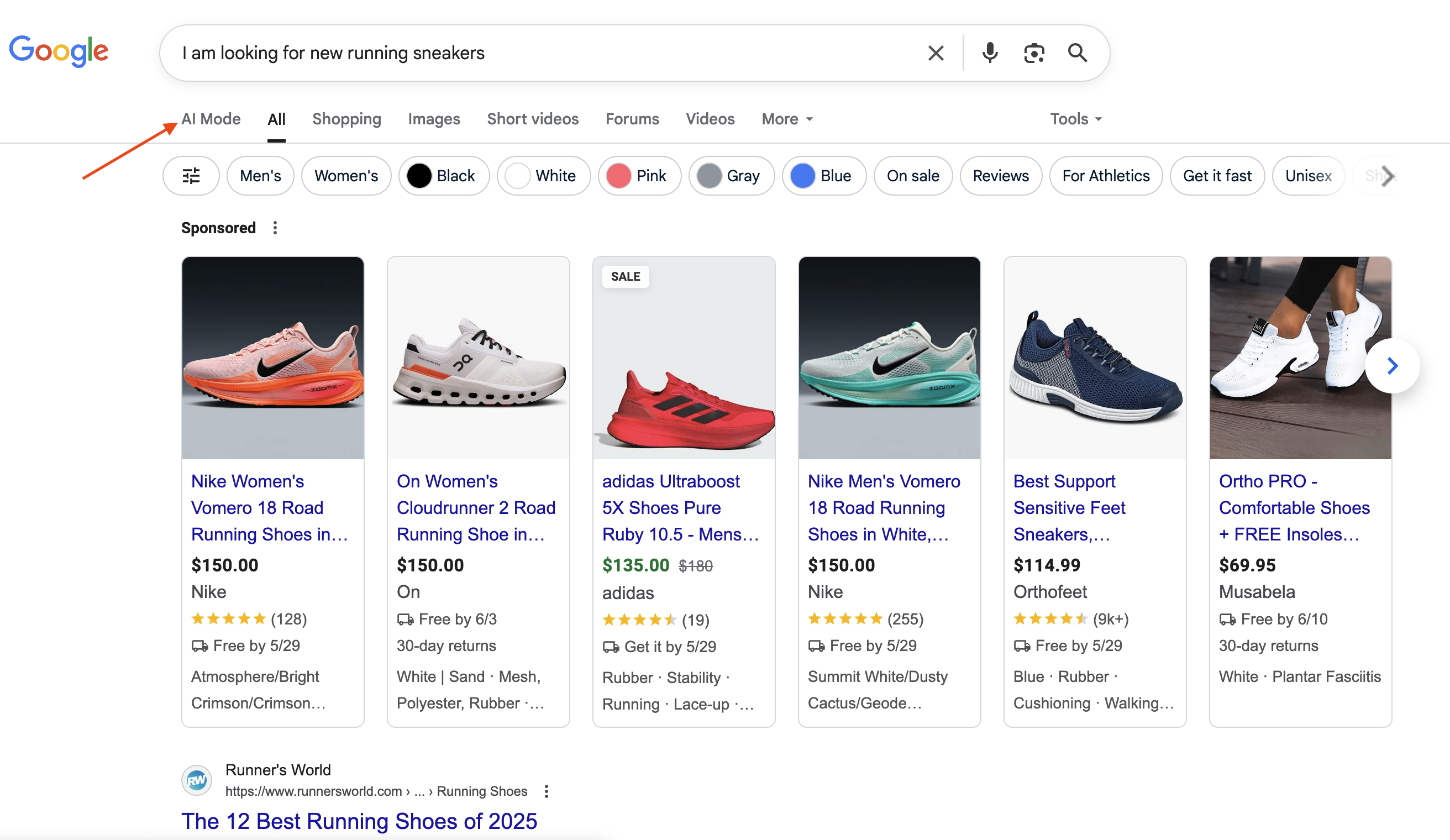
Task: Toggle the Men's filter chip
Action: 260,176
